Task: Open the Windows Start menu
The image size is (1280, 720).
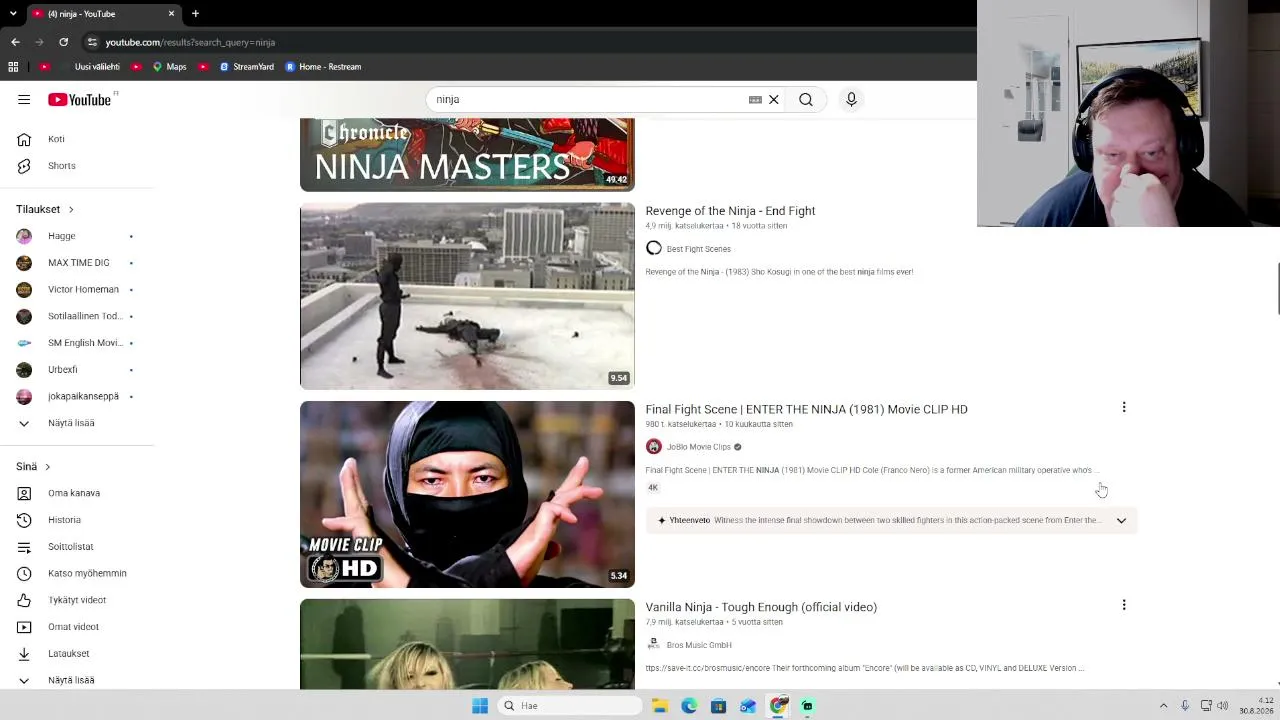Action: click(x=480, y=706)
